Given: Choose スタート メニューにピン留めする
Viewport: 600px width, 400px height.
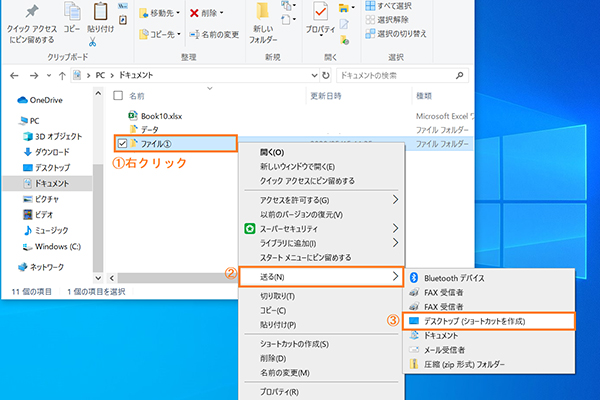Looking at the screenshot, I should click(305, 258).
